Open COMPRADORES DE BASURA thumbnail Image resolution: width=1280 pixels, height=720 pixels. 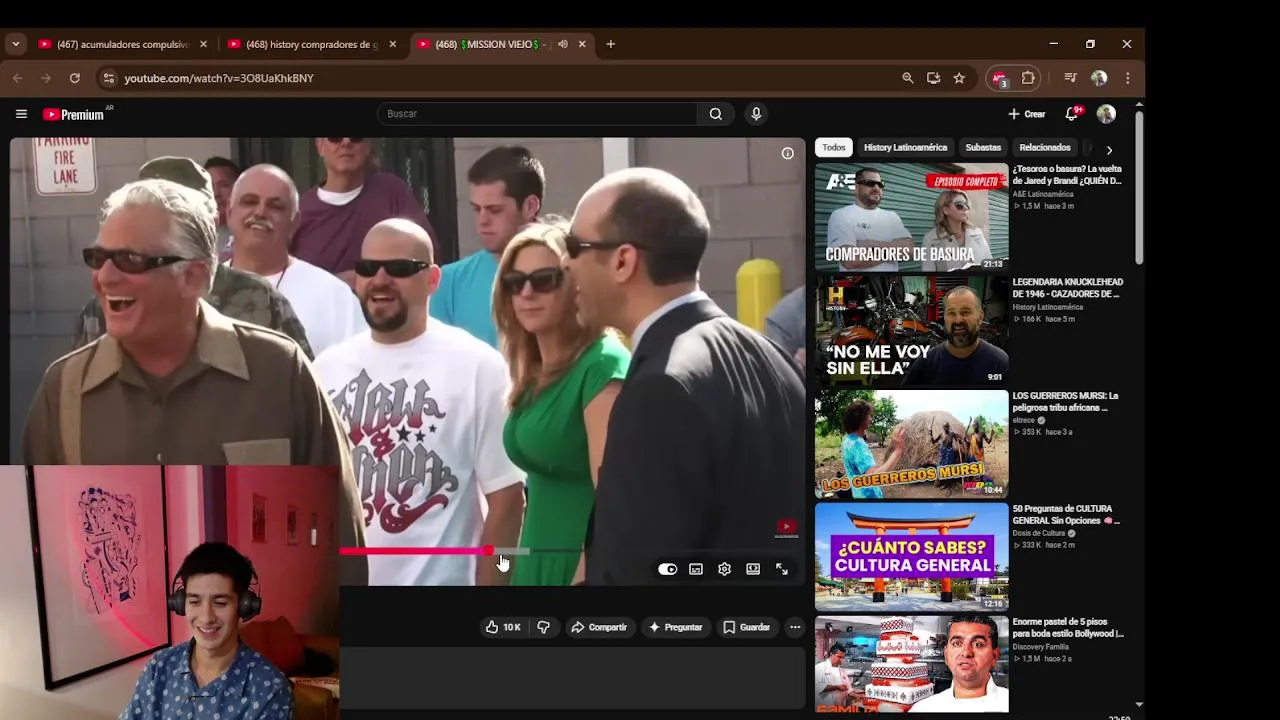point(911,217)
